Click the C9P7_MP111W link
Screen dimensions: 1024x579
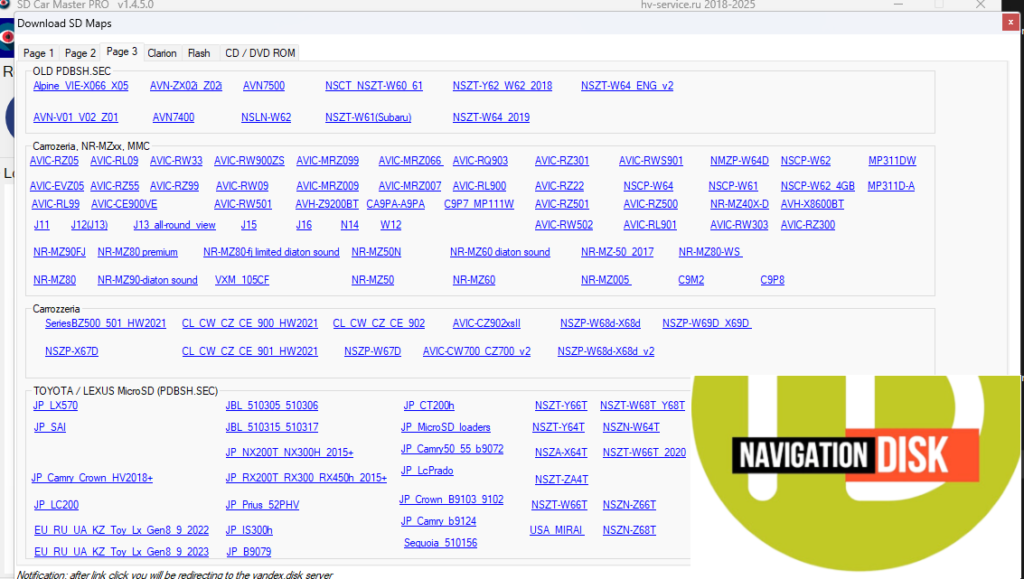pyautogui.click(x=479, y=204)
